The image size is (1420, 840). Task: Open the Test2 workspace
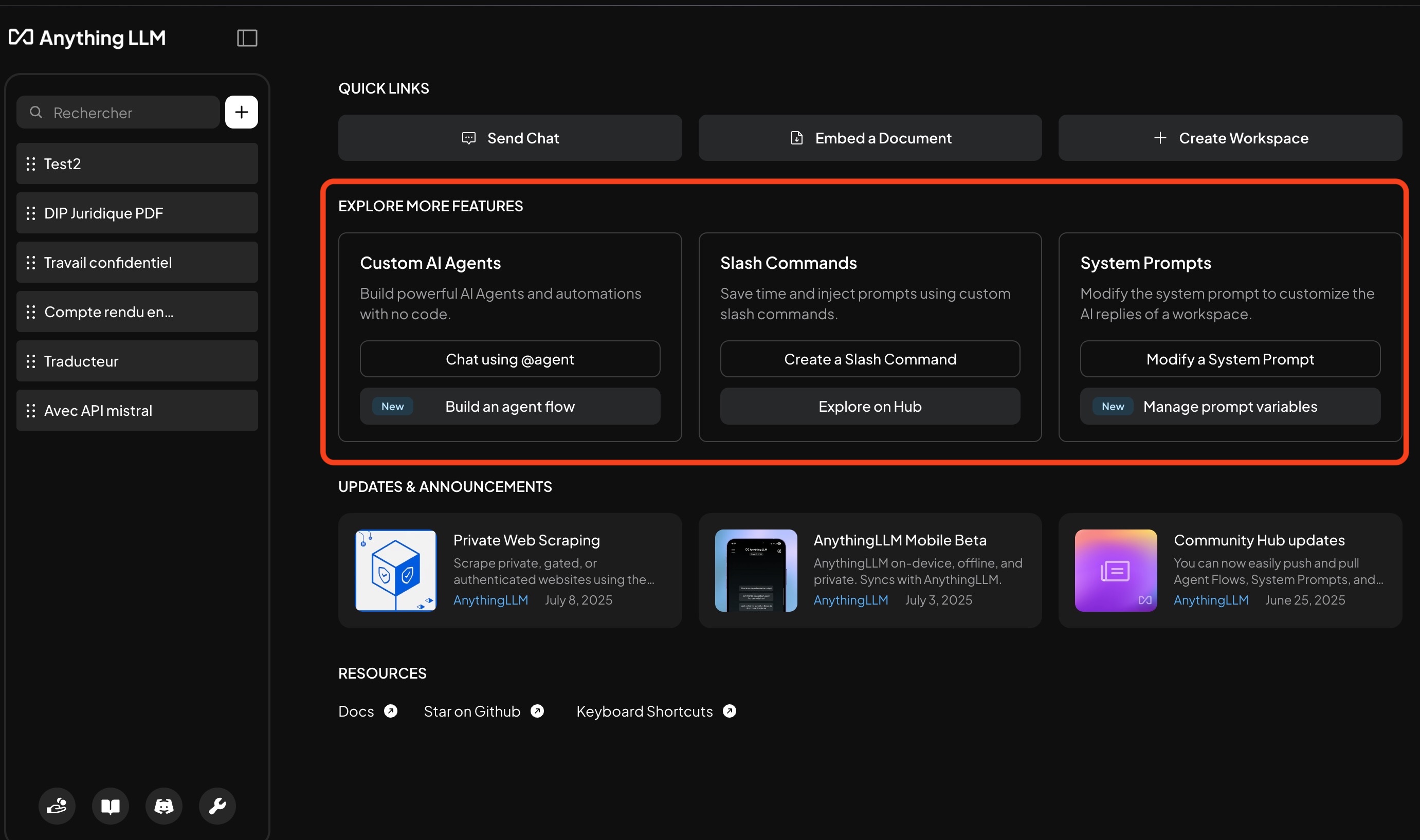[x=137, y=163]
